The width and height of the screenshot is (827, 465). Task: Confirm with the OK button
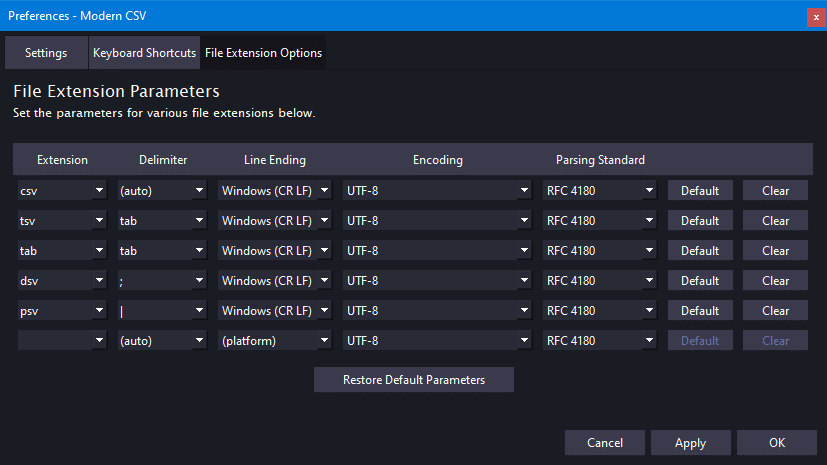[x=776, y=442]
